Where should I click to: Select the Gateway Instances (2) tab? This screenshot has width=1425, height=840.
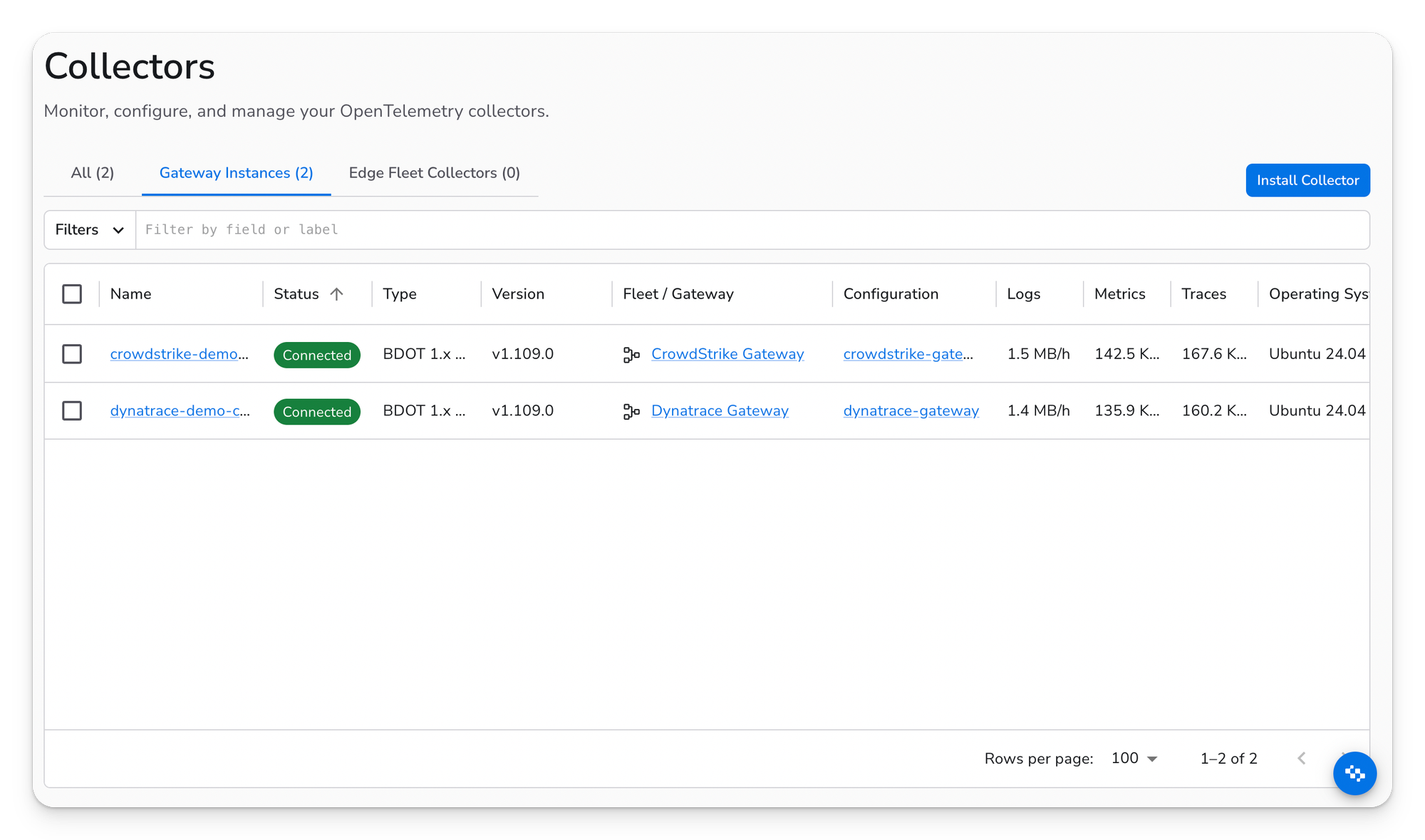[x=237, y=173]
